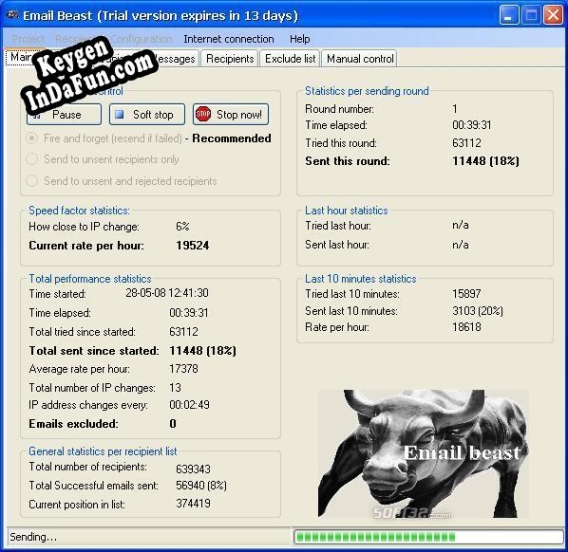Viewport: 568px width, 552px height.
Task: Open the Configuration menu
Action: pos(142,39)
